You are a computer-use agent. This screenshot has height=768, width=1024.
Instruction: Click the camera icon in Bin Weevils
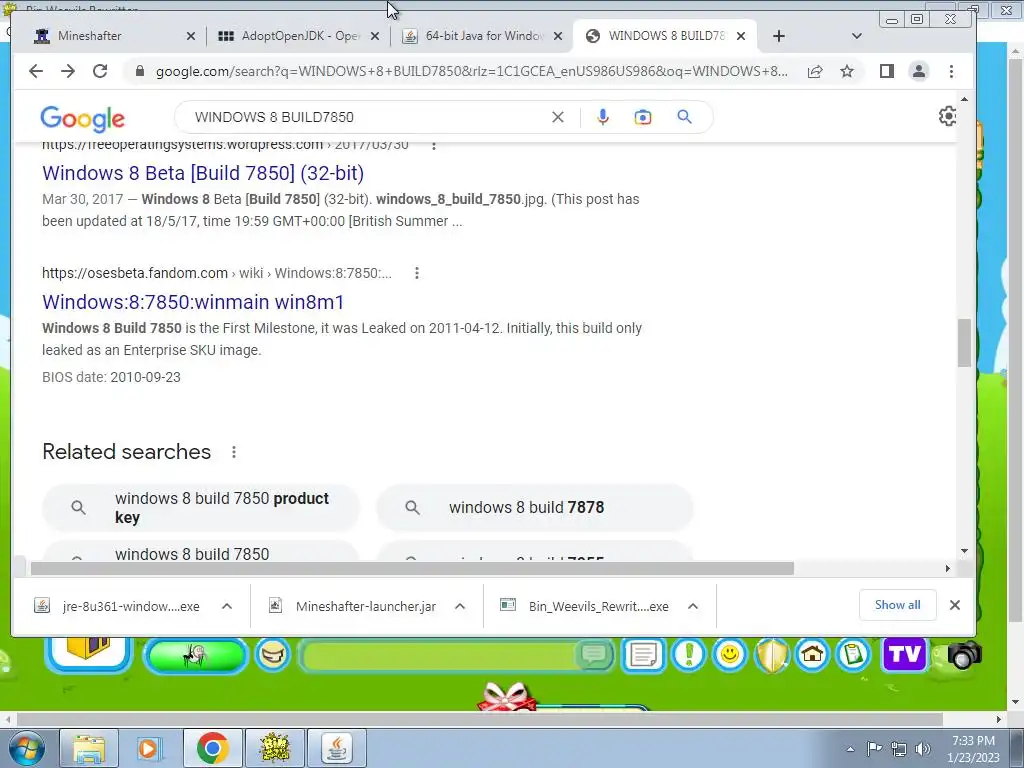coord(964,655)
